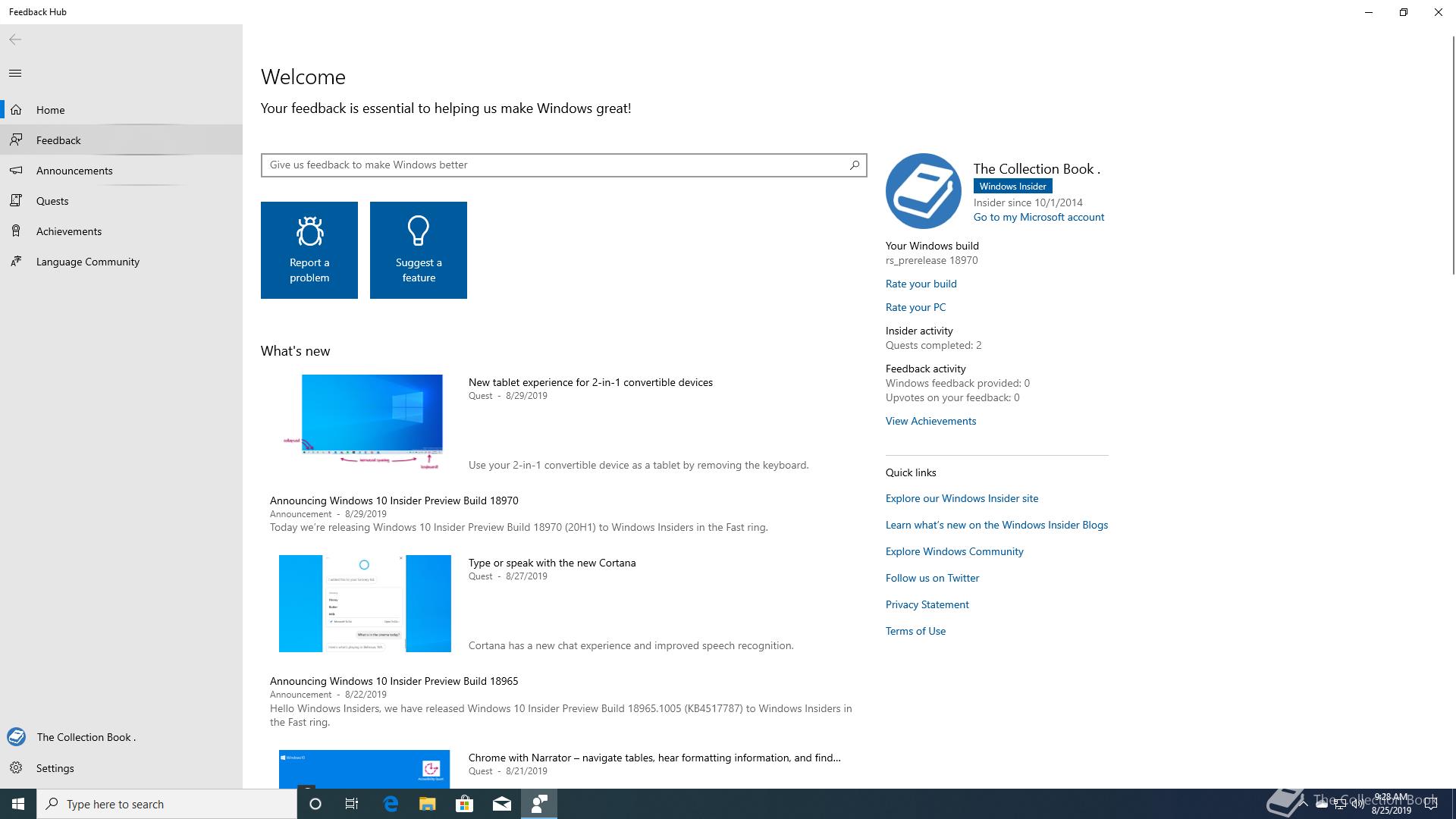
Task: Open Announcing Insider Preview Build 18970
Action: pos(394,500)
